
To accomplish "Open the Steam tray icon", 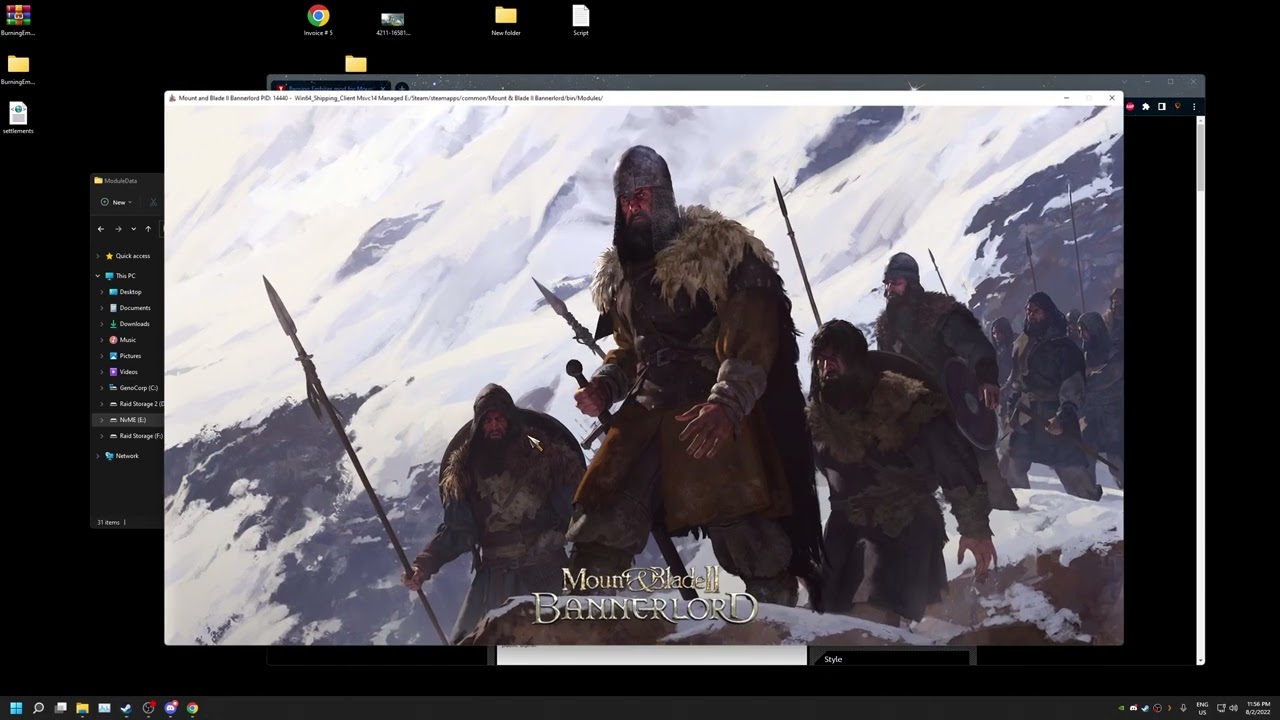I will point(1145,708).
